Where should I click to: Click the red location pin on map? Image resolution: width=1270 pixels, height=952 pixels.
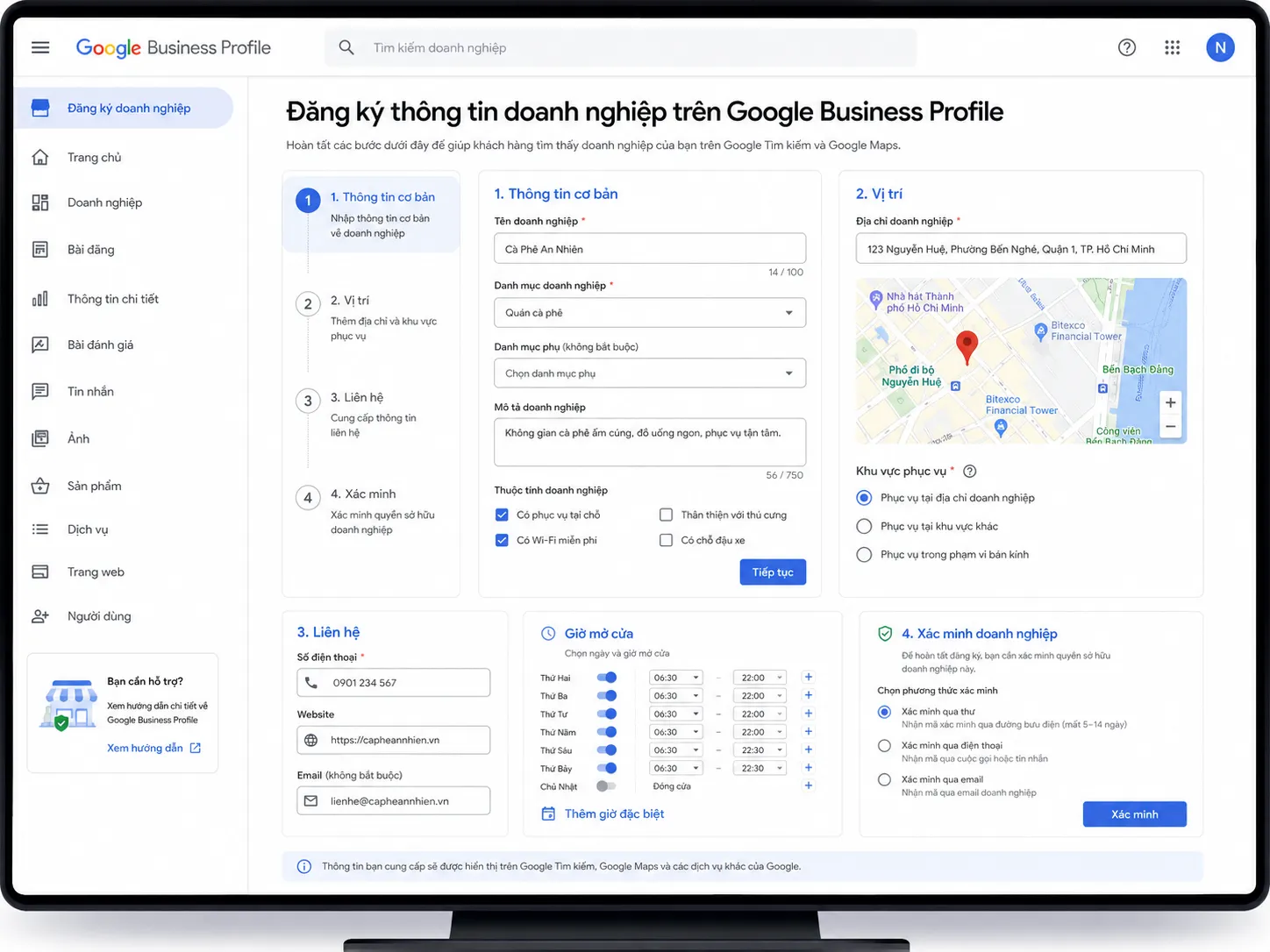pos(967,348)
